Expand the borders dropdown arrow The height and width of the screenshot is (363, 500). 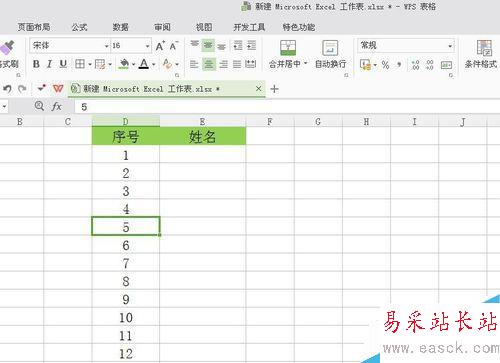(90, 64)
